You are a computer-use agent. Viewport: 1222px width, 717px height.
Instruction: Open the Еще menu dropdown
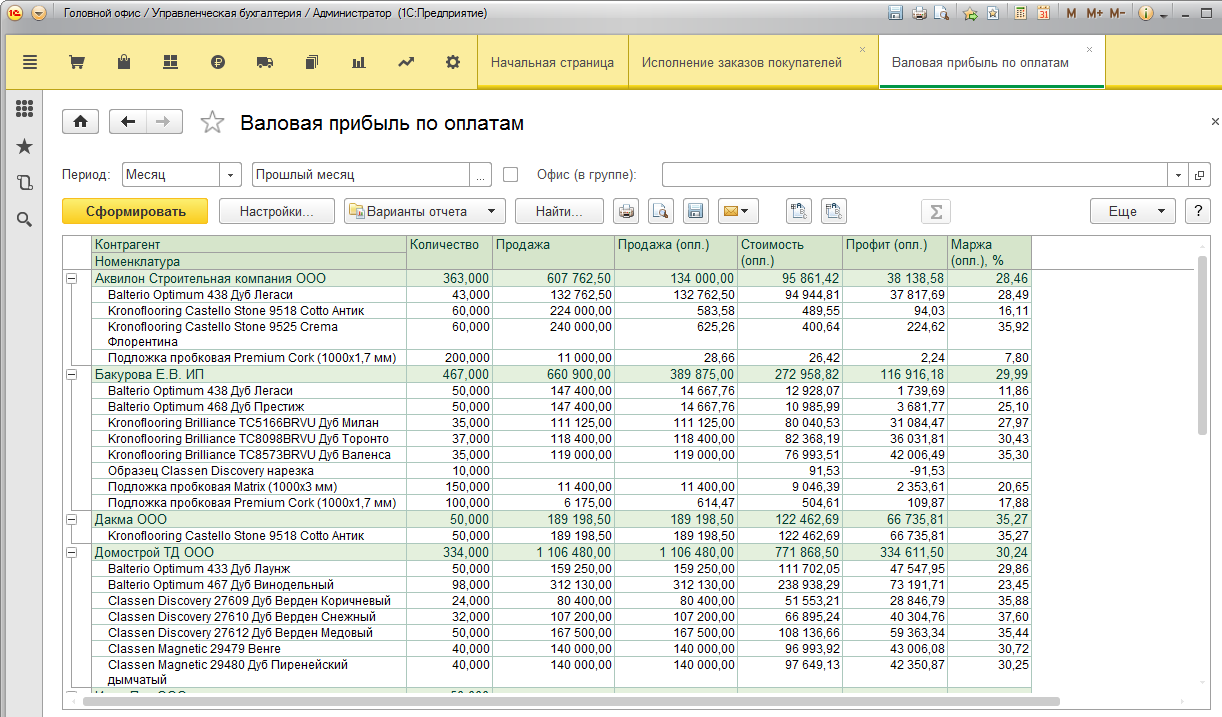(1132, 211)
